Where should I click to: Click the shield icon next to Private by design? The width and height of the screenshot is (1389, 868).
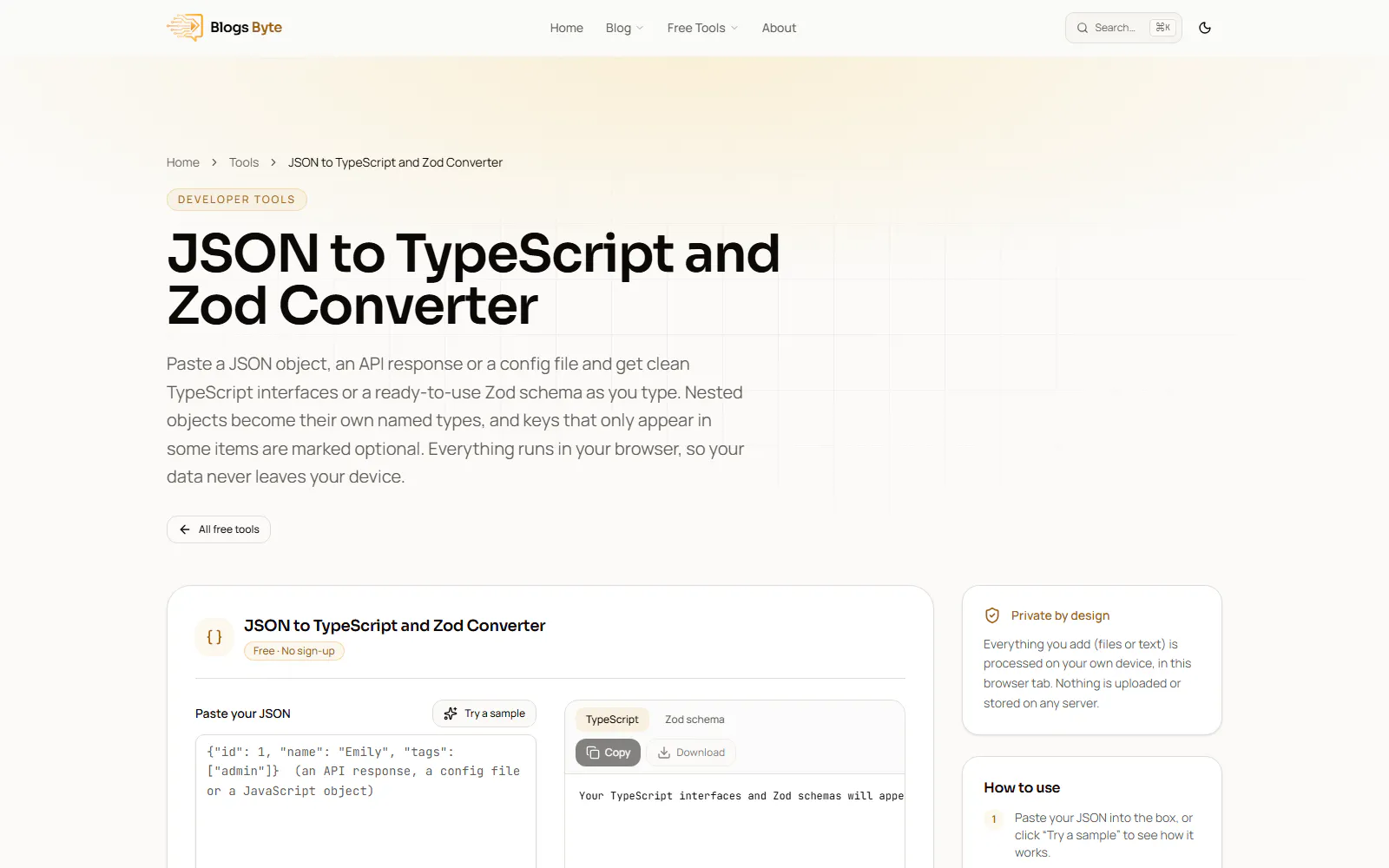point(992,615)
